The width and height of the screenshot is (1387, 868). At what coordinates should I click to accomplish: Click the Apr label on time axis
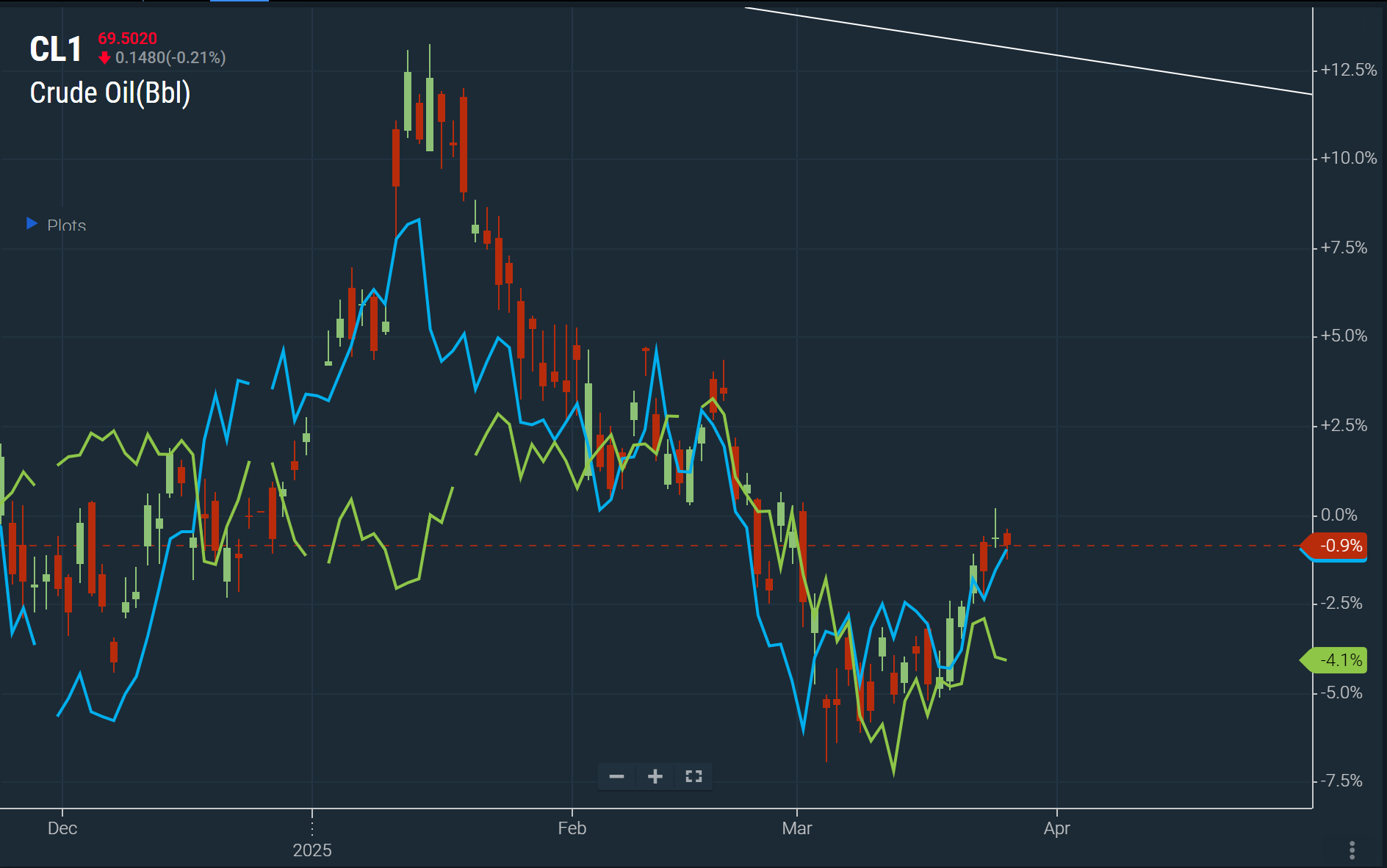[x=1056, y=828]
